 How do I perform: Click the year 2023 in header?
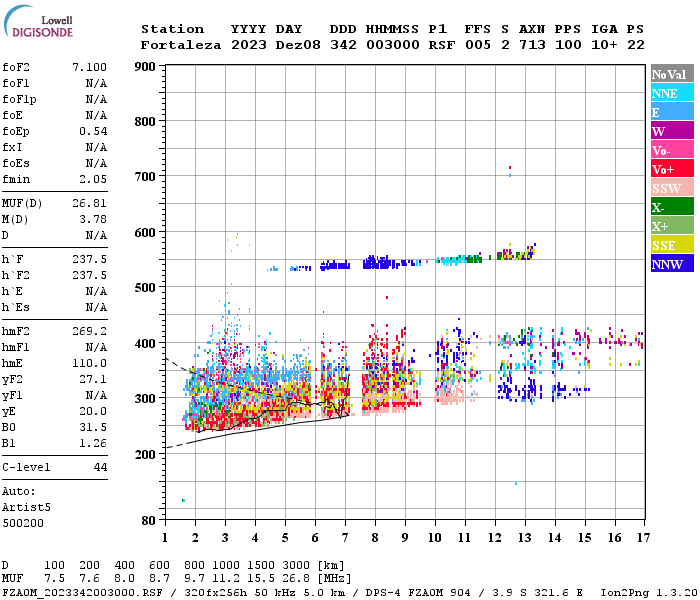coord(248,45)
